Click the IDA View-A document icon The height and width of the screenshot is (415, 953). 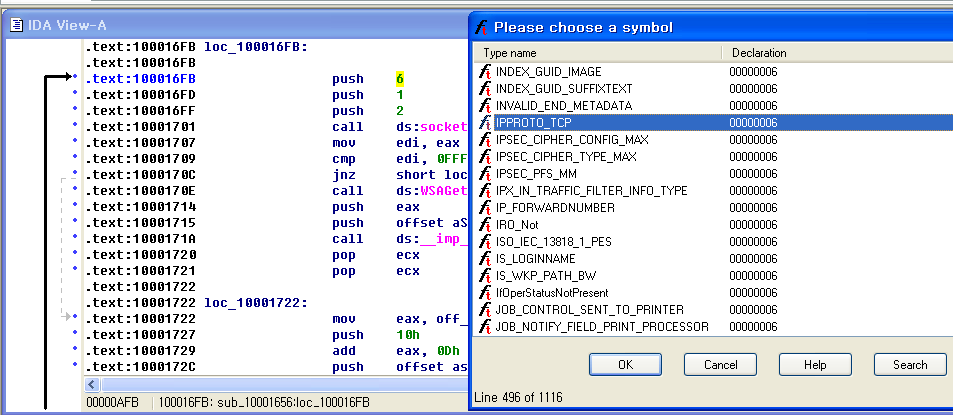(x=16, y=25)
